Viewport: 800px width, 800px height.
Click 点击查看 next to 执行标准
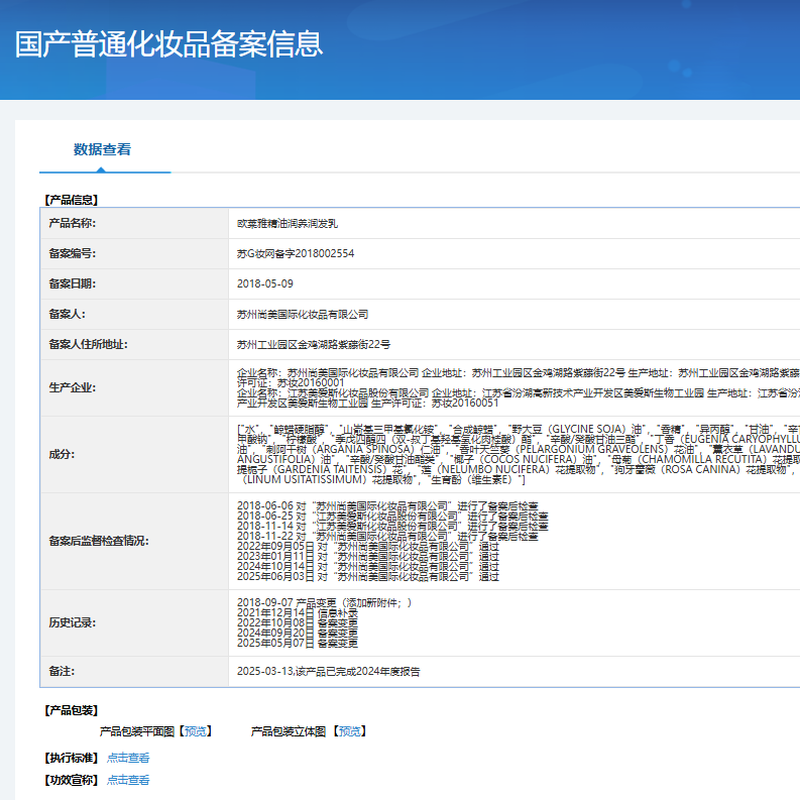pos(128,758)
